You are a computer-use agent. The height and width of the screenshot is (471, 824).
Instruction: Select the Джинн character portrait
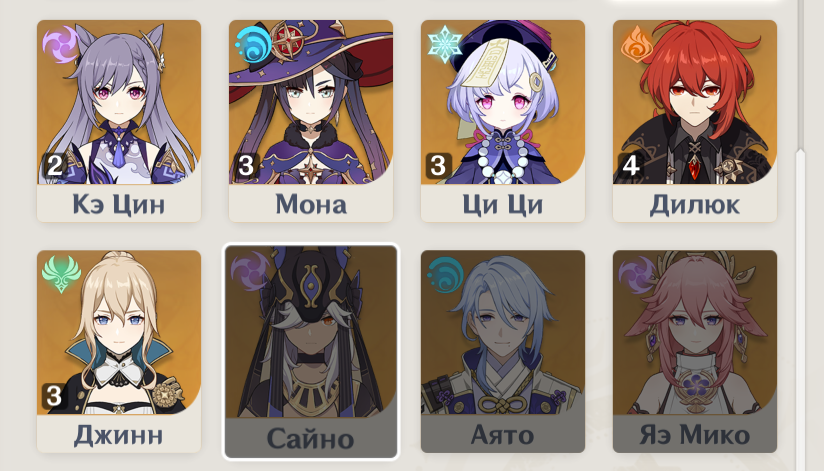point(119,332)
